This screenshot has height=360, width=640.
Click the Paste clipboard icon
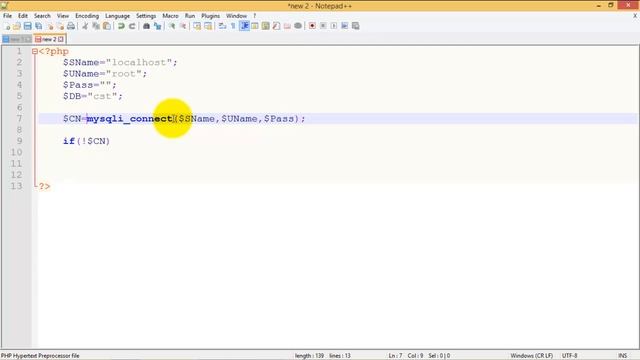tap(107, 26)
